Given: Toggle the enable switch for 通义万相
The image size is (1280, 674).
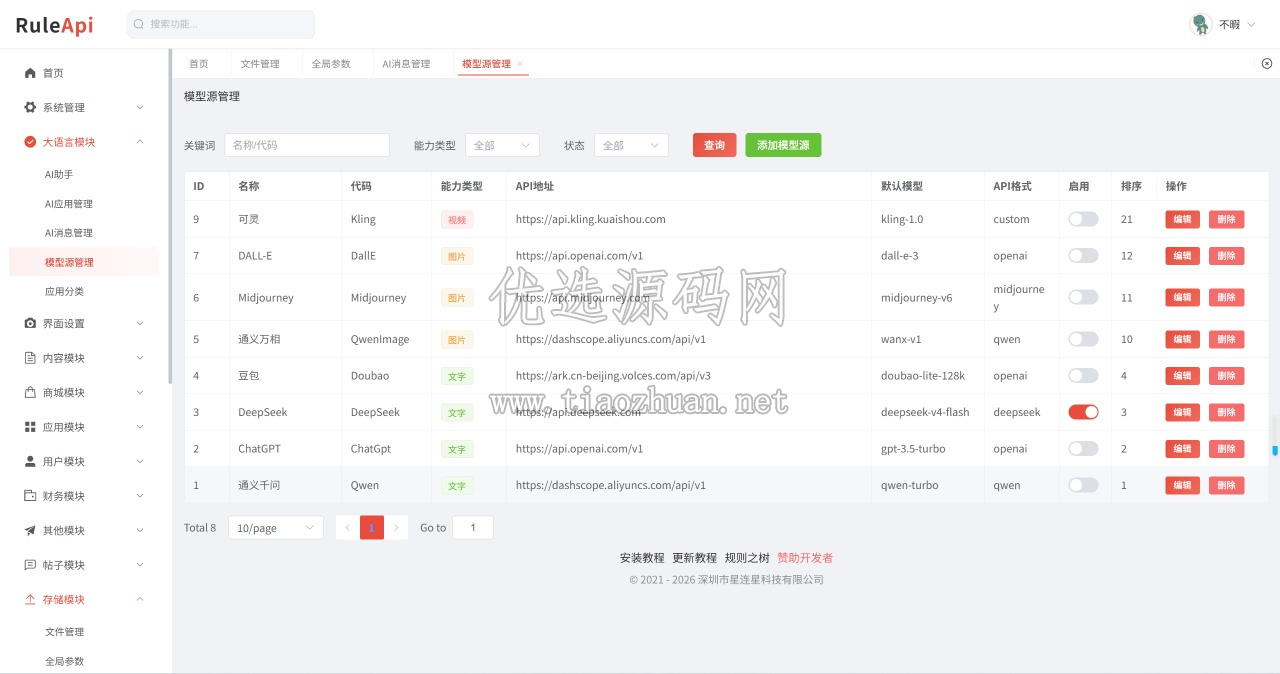Looking at the screenshot, I should click(1083, 339).
